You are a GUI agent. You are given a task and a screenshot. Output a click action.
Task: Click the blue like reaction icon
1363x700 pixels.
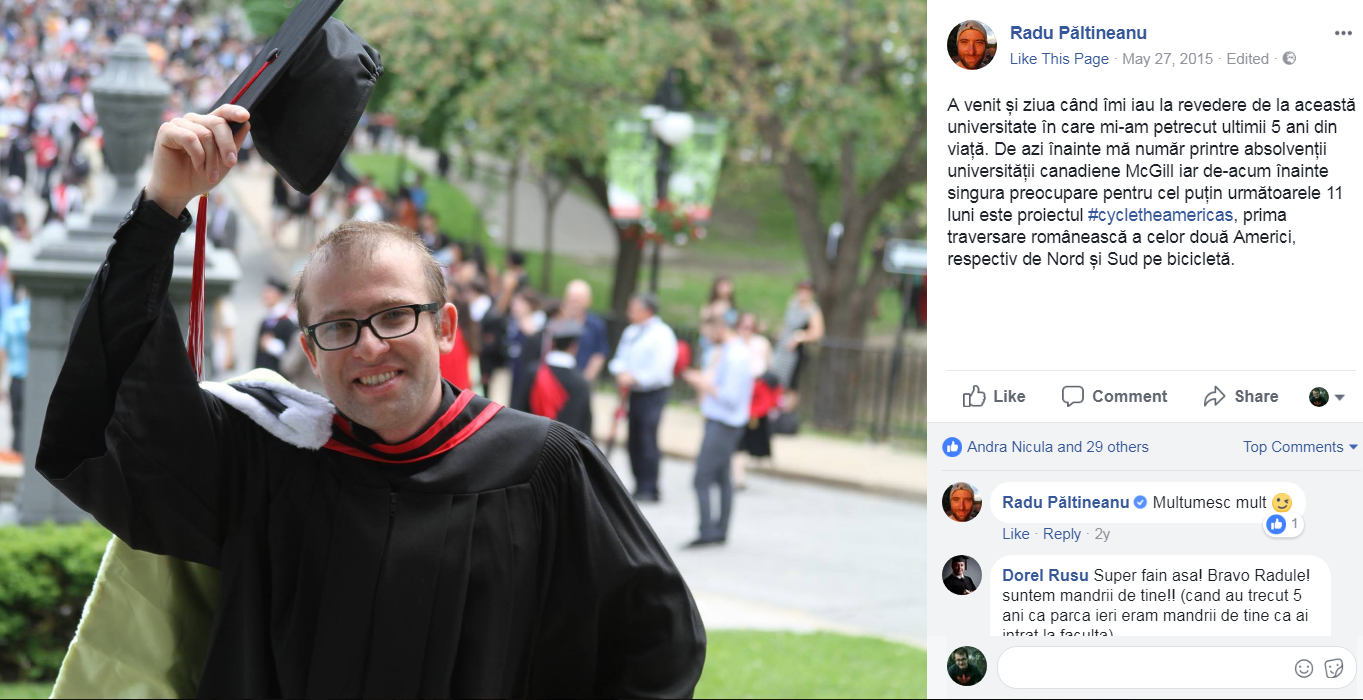[x=952, y=447]
